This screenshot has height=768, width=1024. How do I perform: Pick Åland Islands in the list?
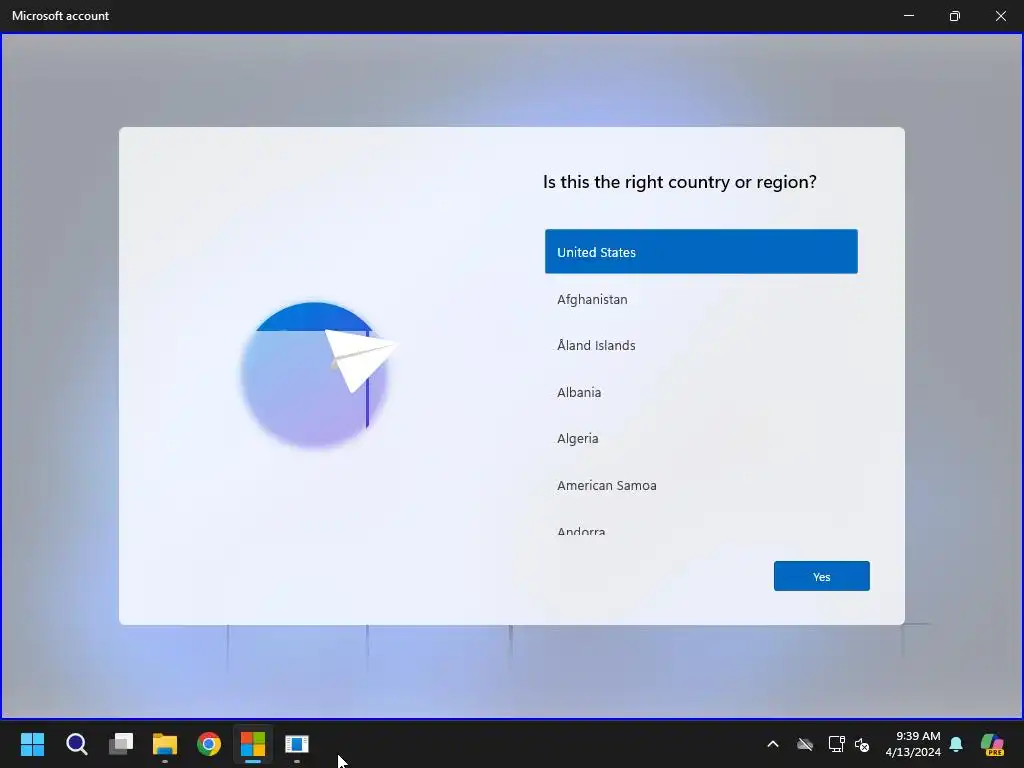tap(701, 345)
